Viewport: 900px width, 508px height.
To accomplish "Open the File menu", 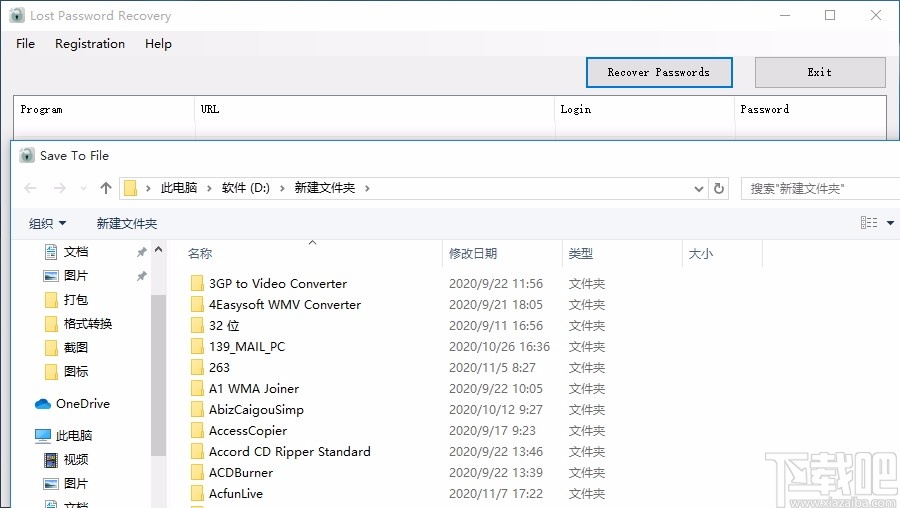I will pyautogui.click(x=25, y=44).
